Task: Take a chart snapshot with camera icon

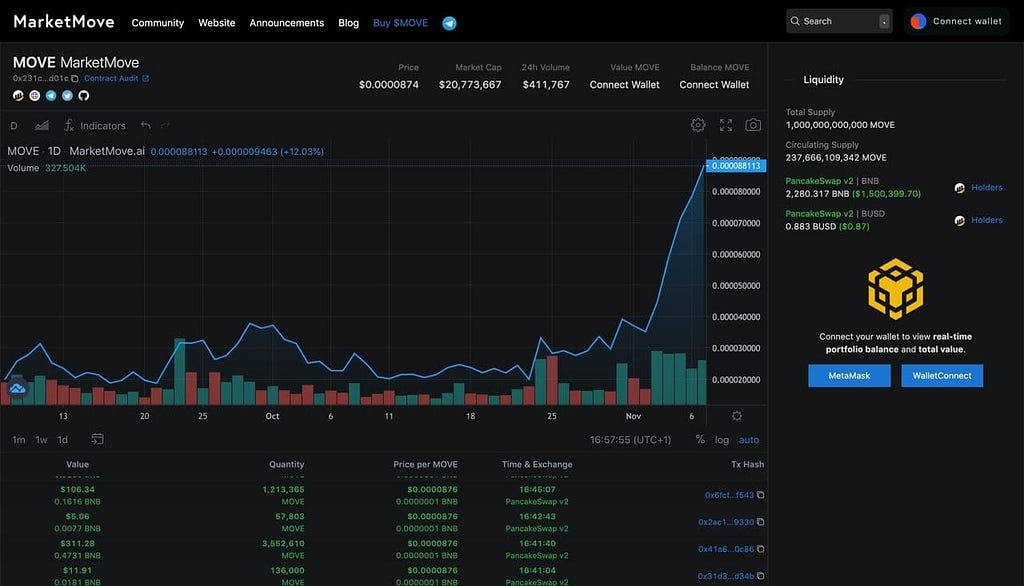Action: [753, 125]
